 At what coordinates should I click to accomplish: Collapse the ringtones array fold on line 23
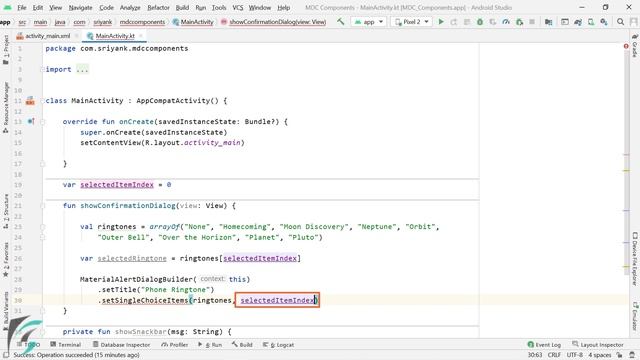[42, 227]
